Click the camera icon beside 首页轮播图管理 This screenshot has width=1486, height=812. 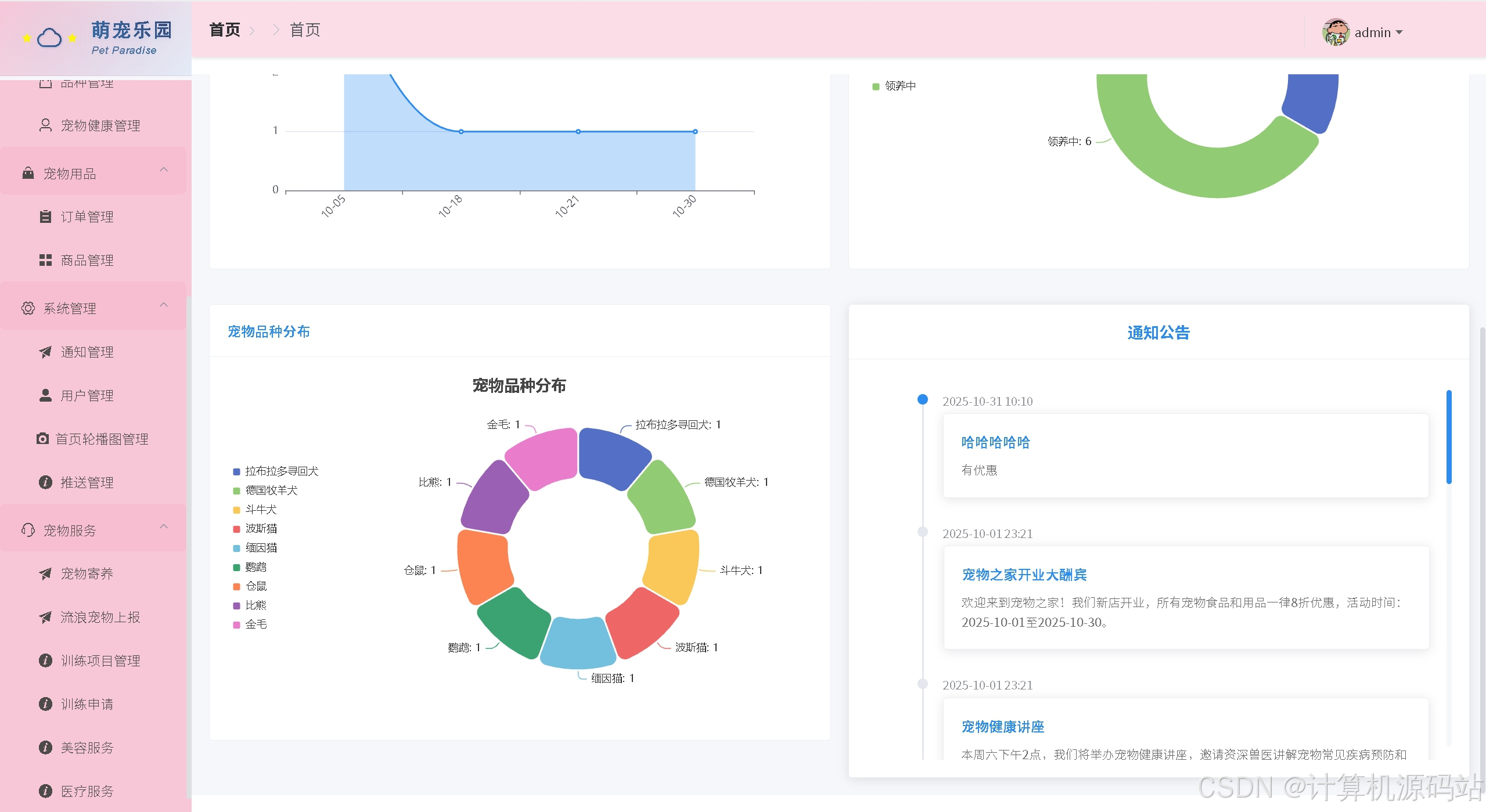(x=42, y=439)
